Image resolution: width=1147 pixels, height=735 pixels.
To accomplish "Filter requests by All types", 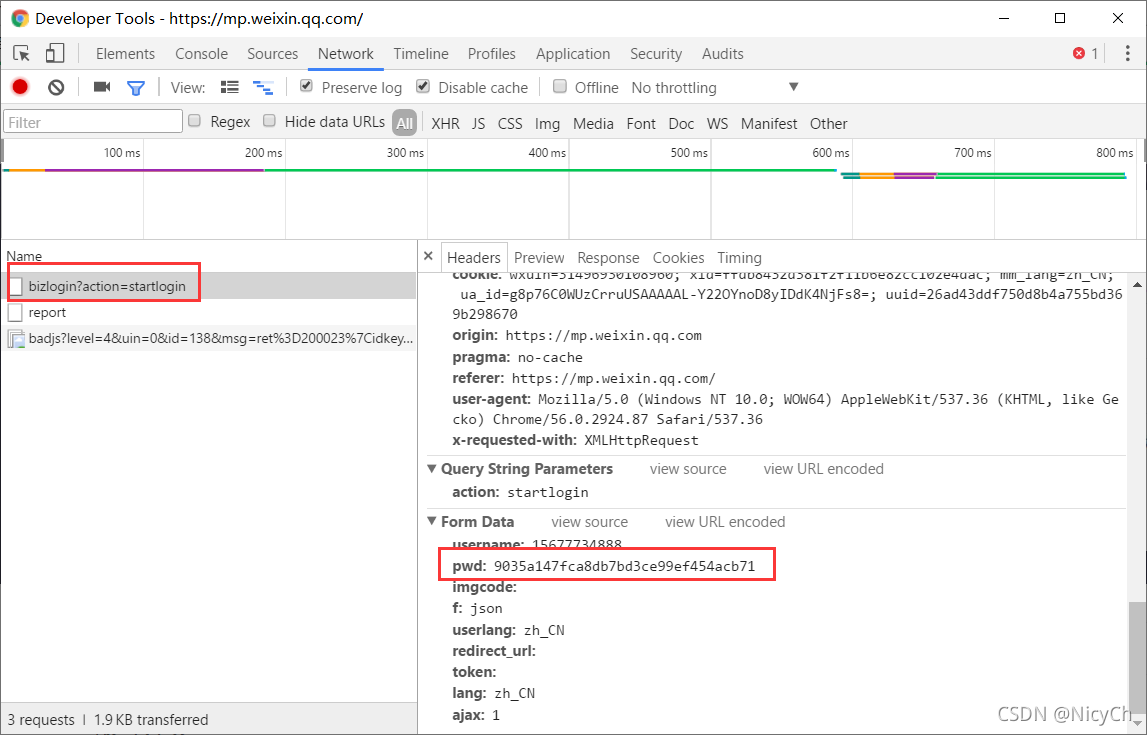I will [x=405, y=123].
